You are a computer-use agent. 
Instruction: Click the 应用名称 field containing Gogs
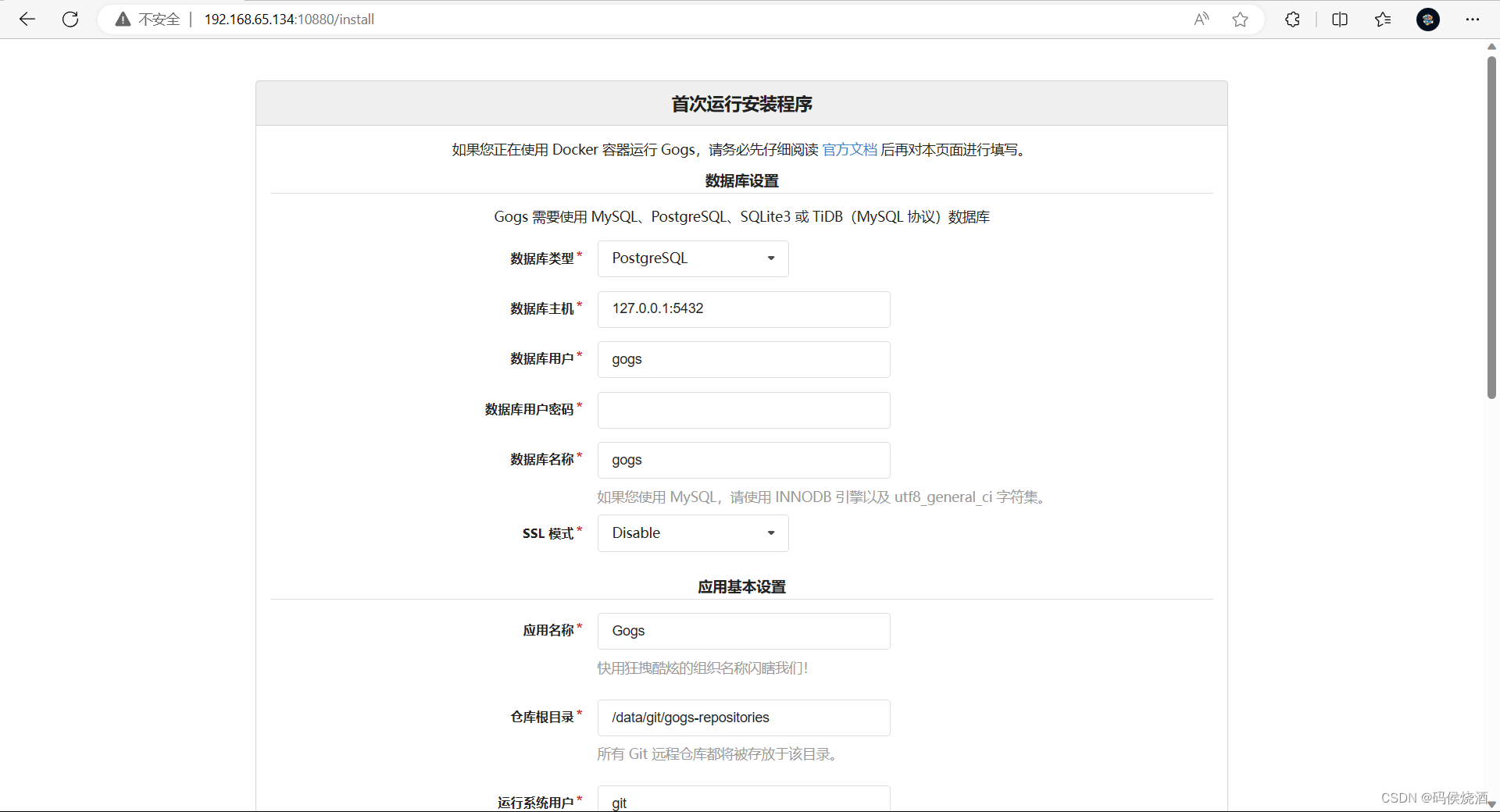coord(744,631)
